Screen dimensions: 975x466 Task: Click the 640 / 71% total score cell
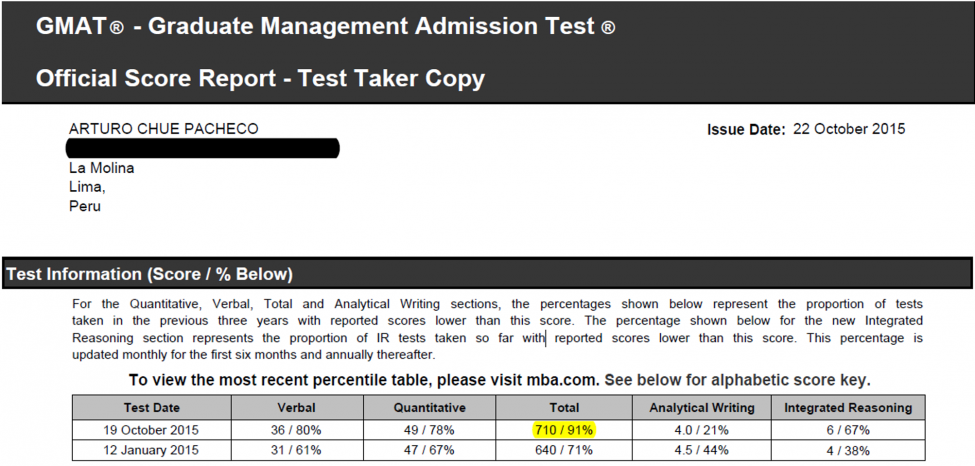click(x=563, y=450)
